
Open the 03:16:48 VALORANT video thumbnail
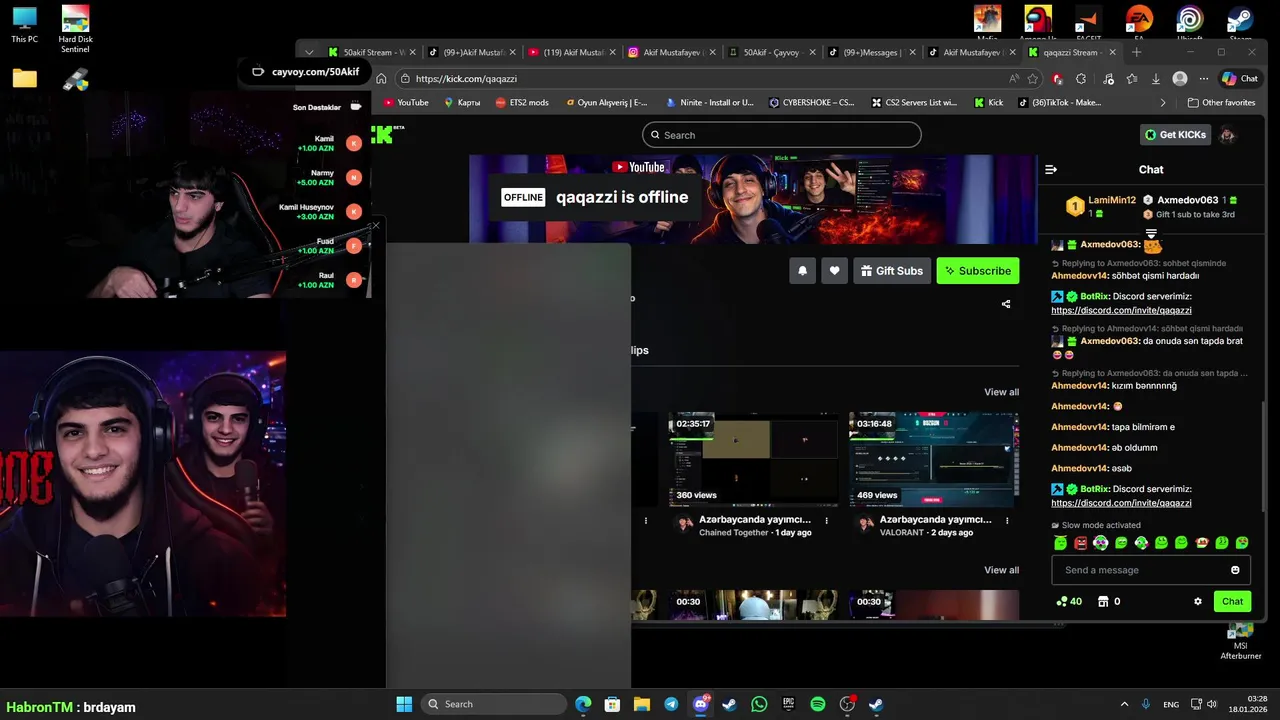coord(934,459)
